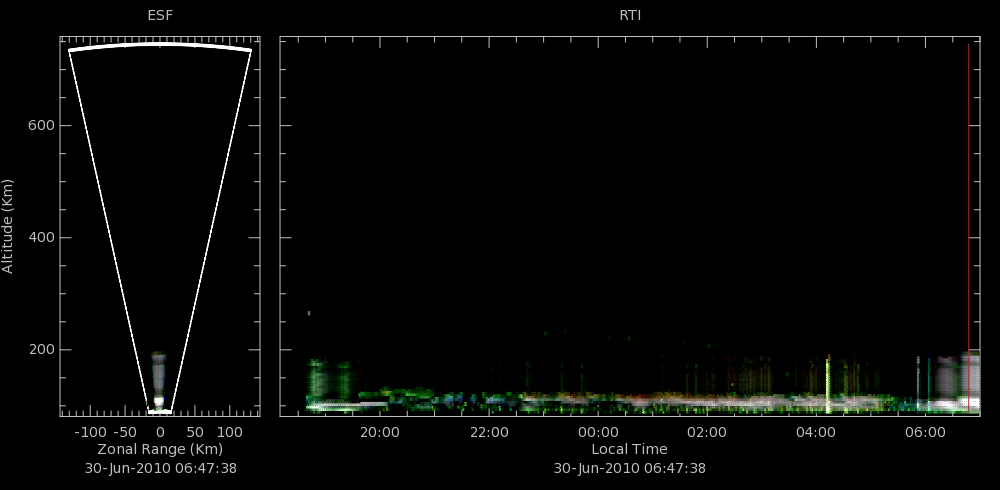Screen dimensions: 1000x490
Task: Click the -50 zonal range tick label
Action: [x=126, y=433]
